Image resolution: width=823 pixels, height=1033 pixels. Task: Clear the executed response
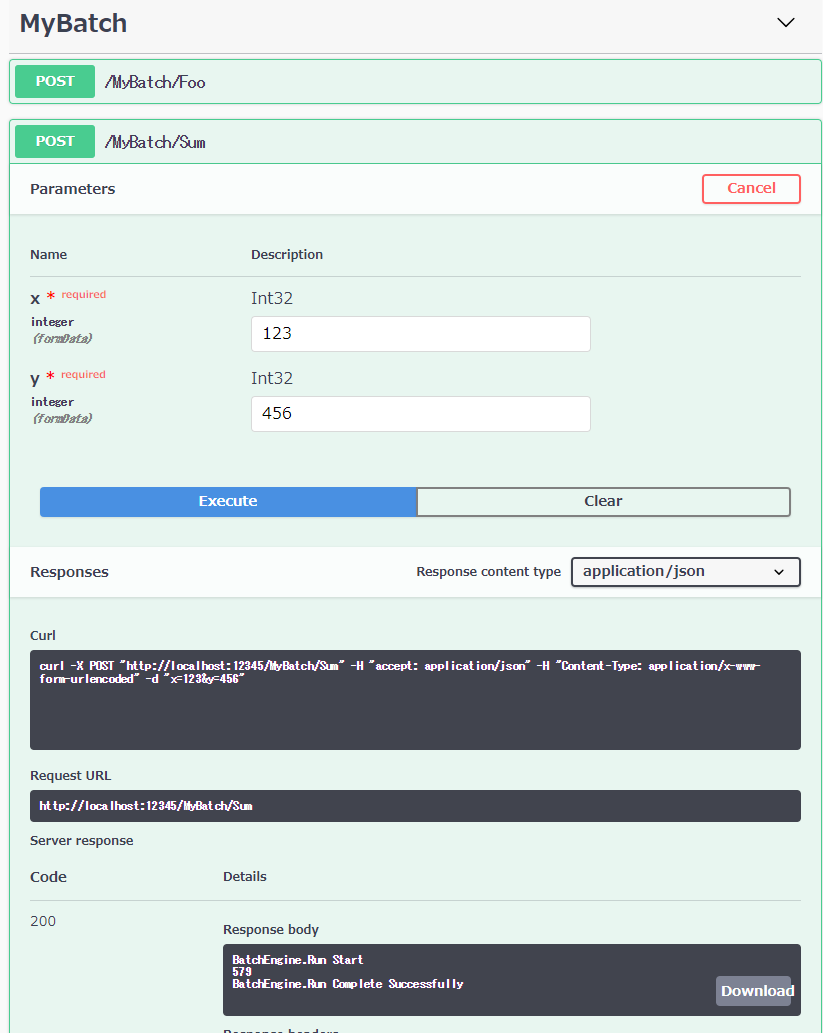click(x=603, y=502)
